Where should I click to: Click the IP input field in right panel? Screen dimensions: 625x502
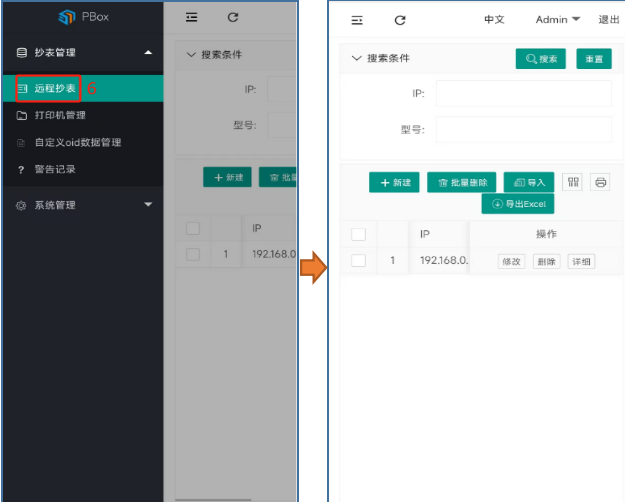pos(523,93)
